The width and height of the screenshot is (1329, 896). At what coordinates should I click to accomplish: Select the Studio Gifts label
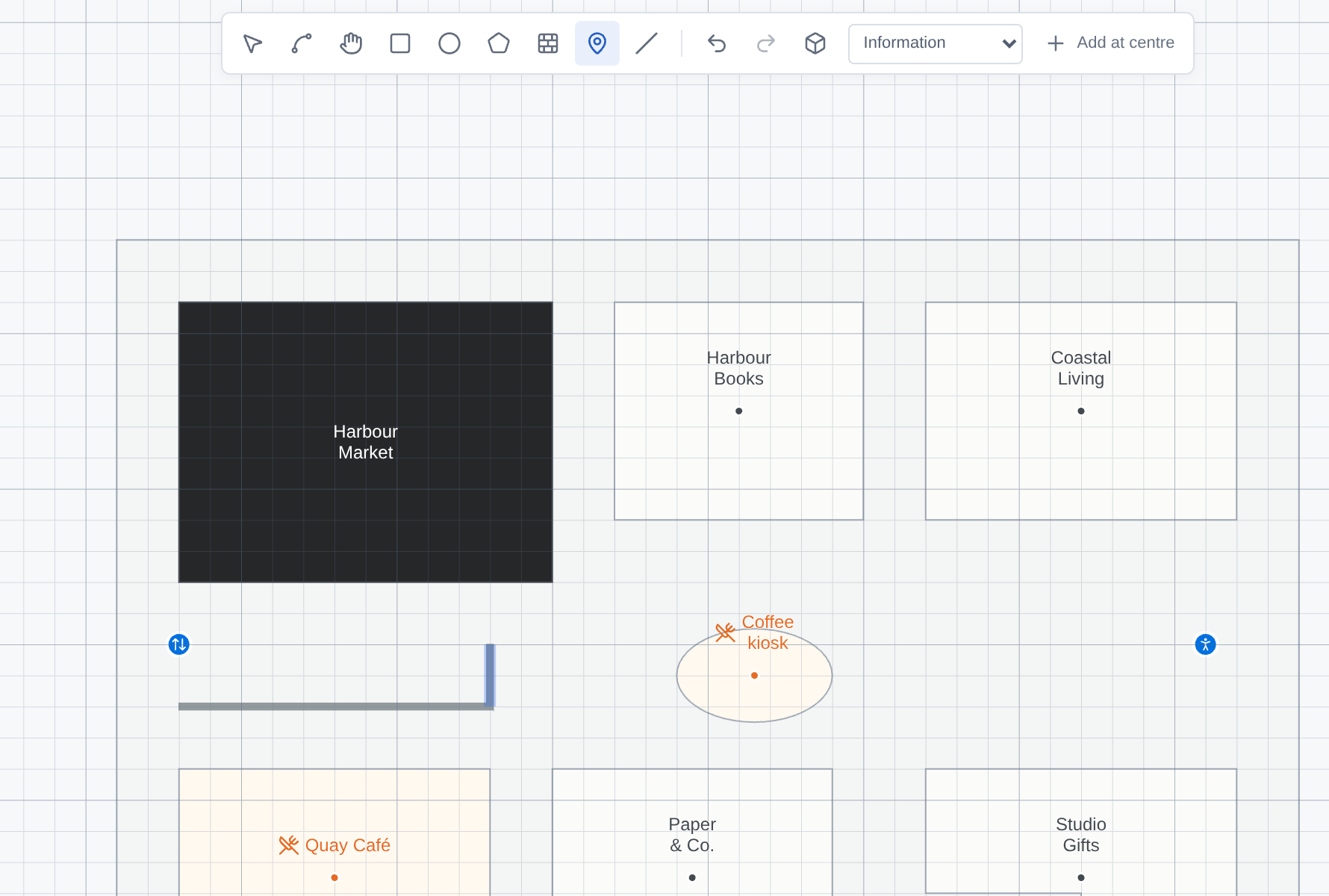pyautogui.click(x=1081, y=835)
